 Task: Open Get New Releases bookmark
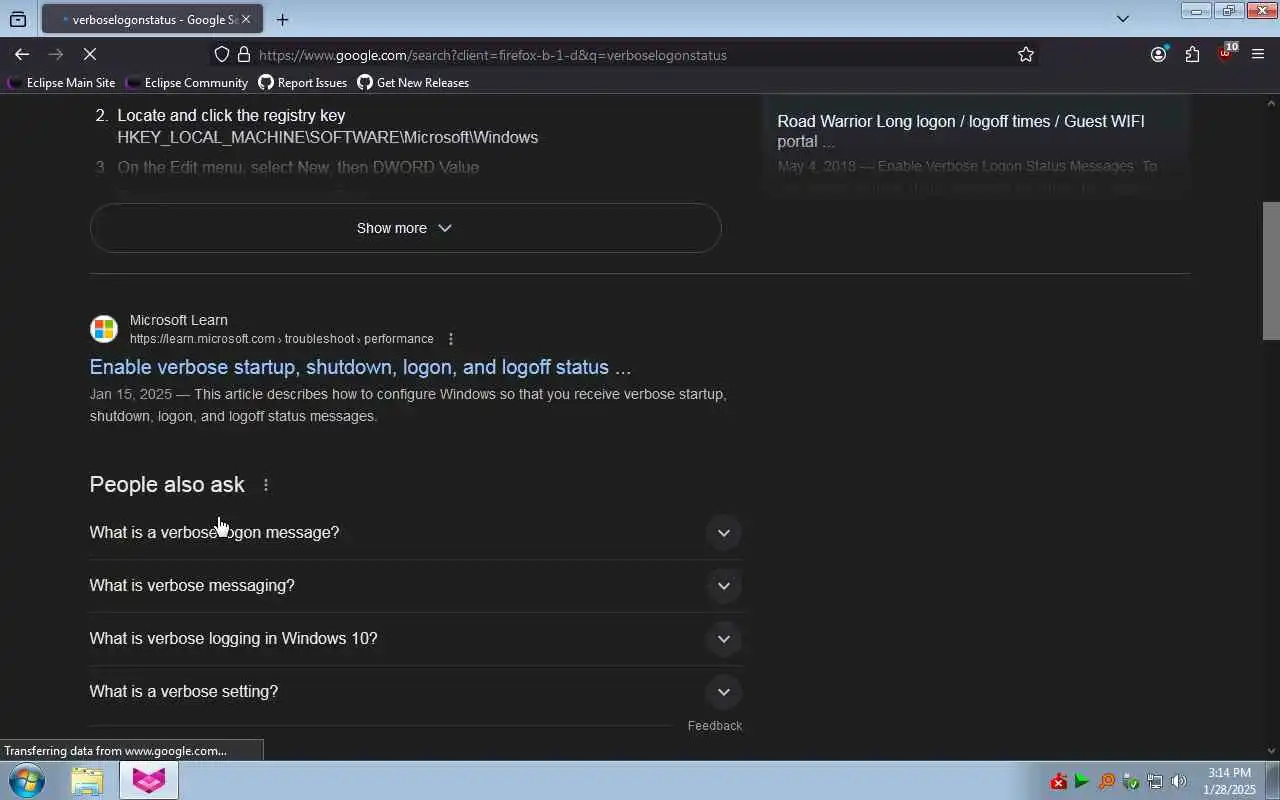click(x=413, y=83)
